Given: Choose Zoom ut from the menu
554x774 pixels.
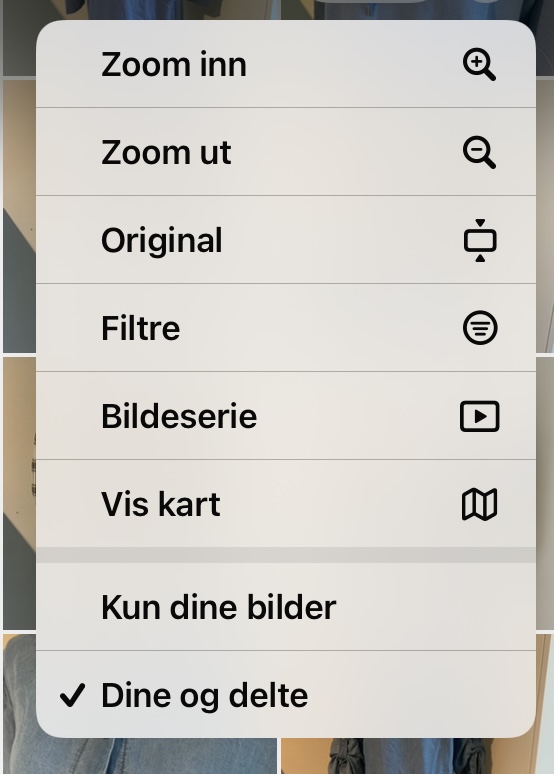Looking at the screenshot, I should pos(286,152).
